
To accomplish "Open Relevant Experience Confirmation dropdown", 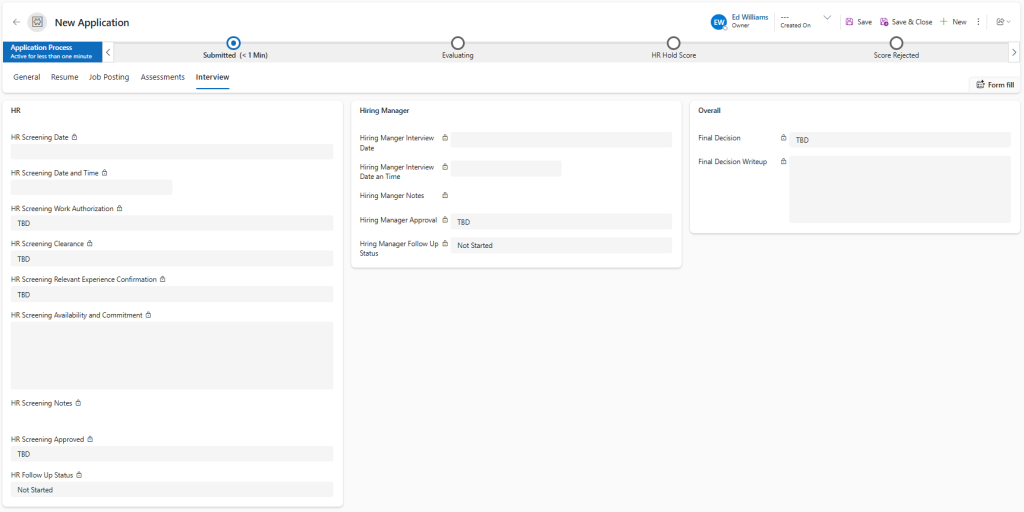I will [x=172, y=294].
